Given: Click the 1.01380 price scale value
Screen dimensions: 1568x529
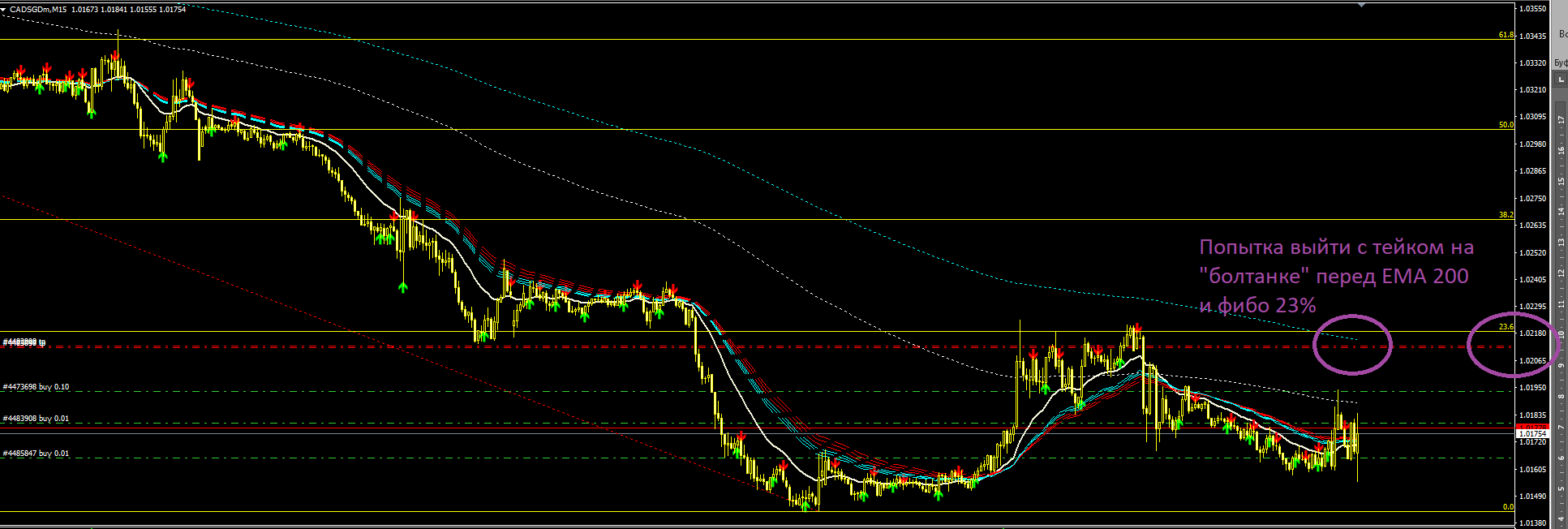Looking at the screenshot, I should click(x=1532, y=523).
